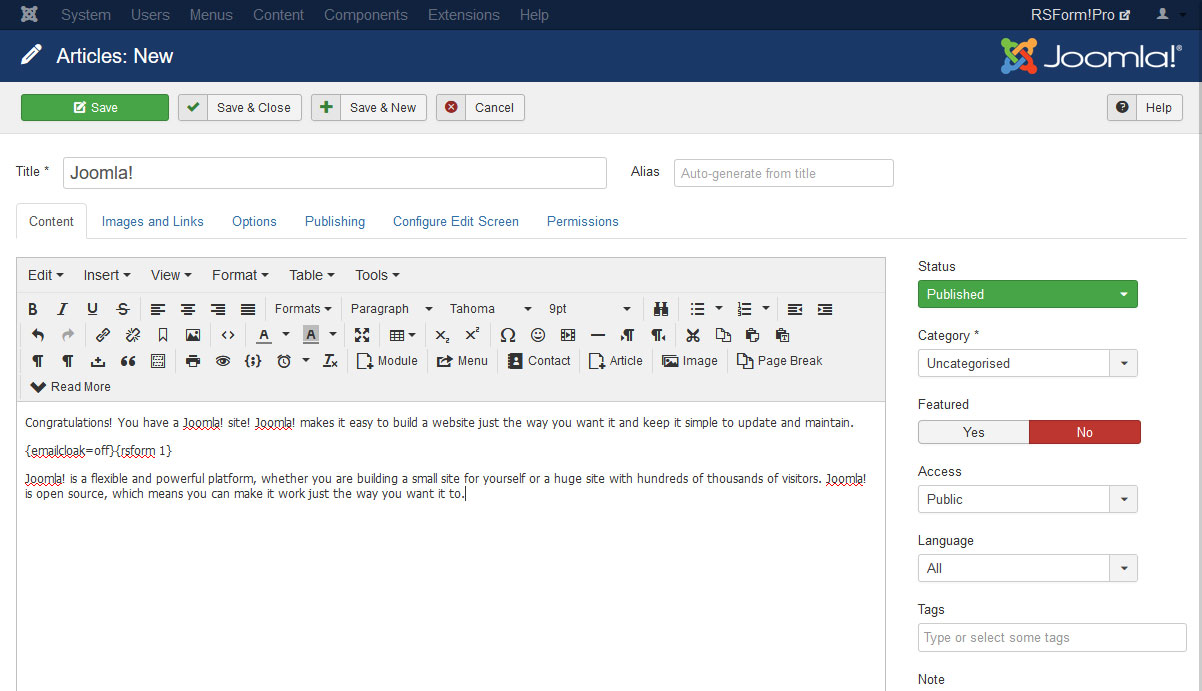Open the Category Uncategorised dropdown
The width and height of the screenshot is (1202, 691).
click(1028, 363)
